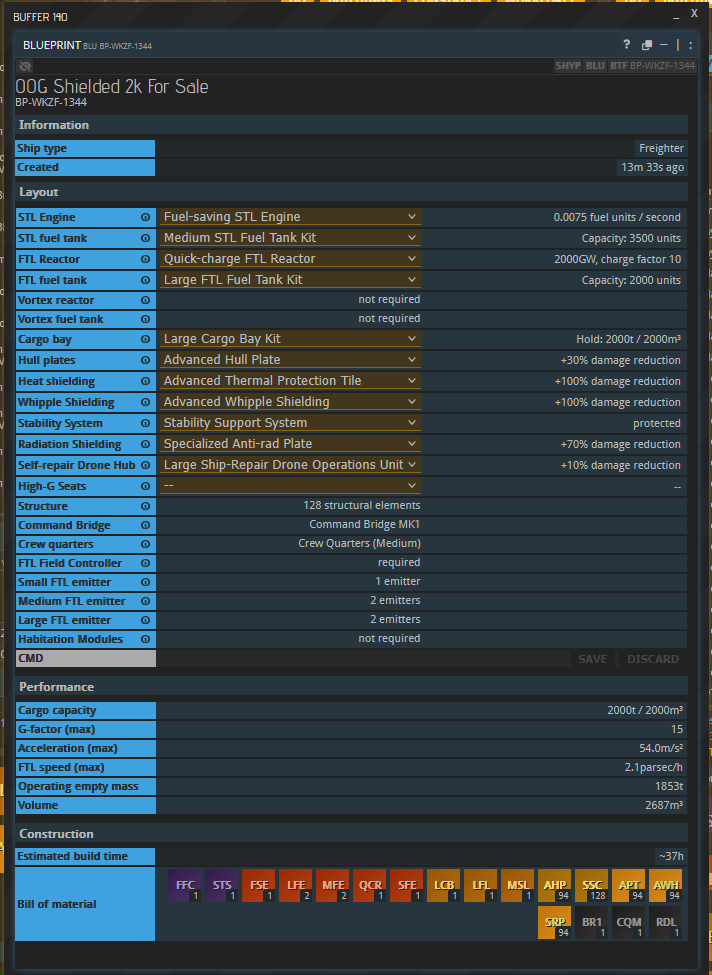Click the SRP material icon
Viewport: 712px width, 975px height.
[554, 923]
